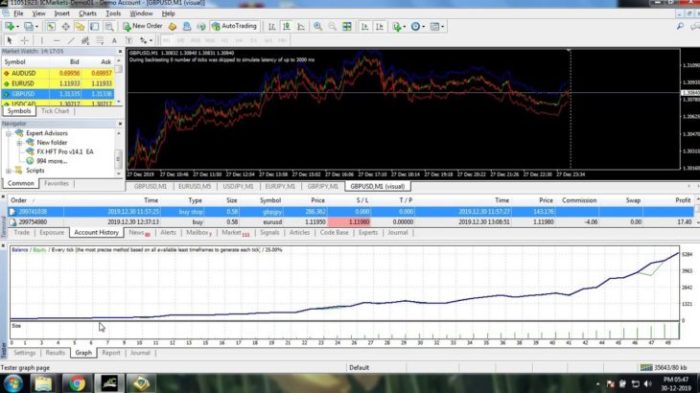The height and width of the screenshot is (393, 700).
Task: Open the Journal tab in Tester
Action: click(140, 353)
